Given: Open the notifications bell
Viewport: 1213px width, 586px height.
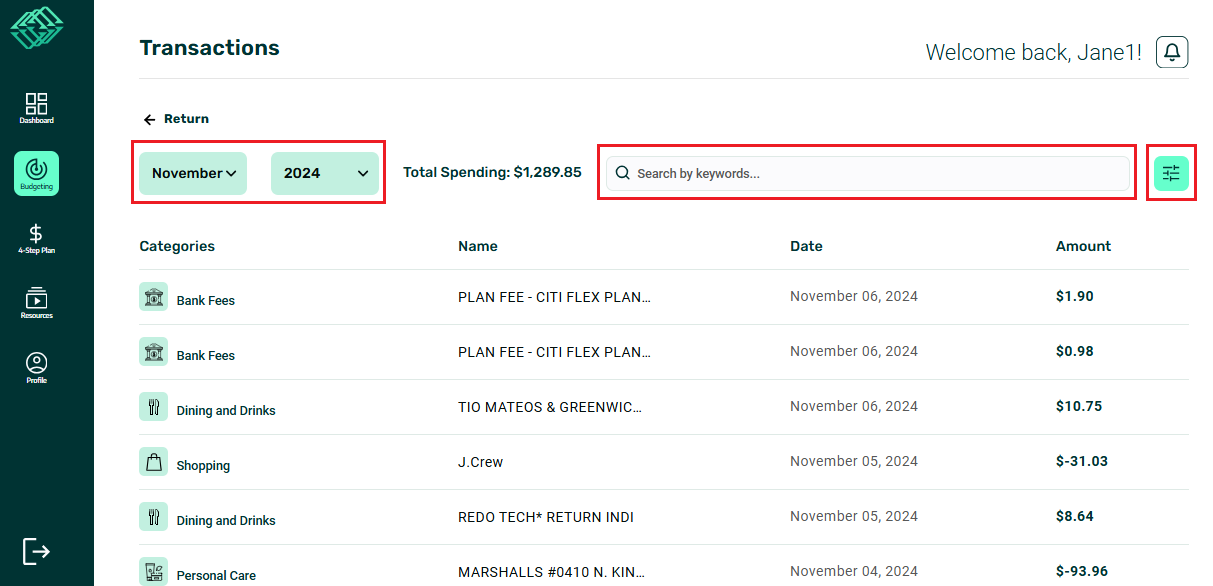Looking at the screenshot, I should click(x=1171, y=51).
